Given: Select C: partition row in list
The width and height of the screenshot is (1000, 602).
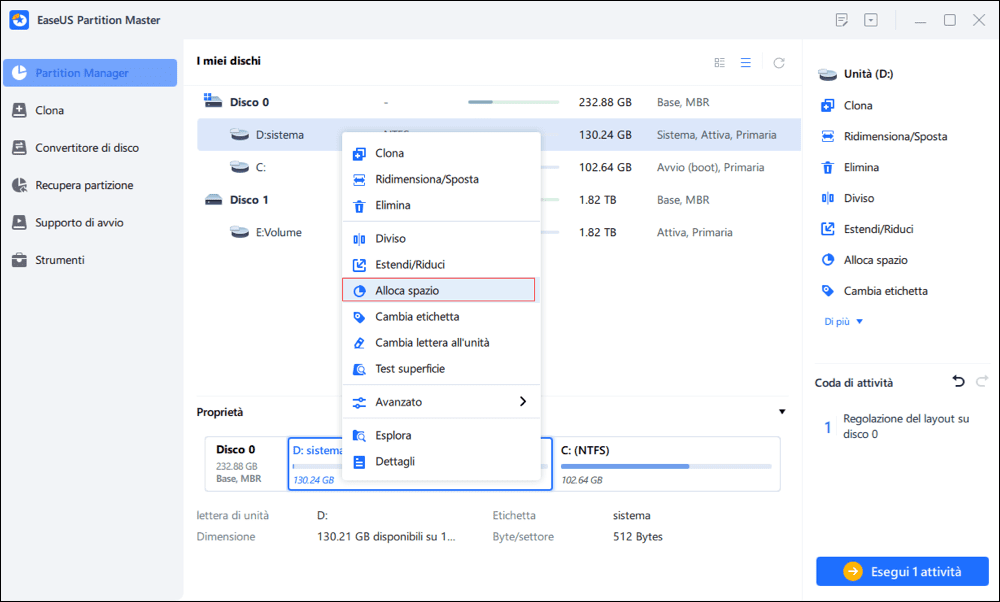Looking at the screenshot, I should coord(499,167).
